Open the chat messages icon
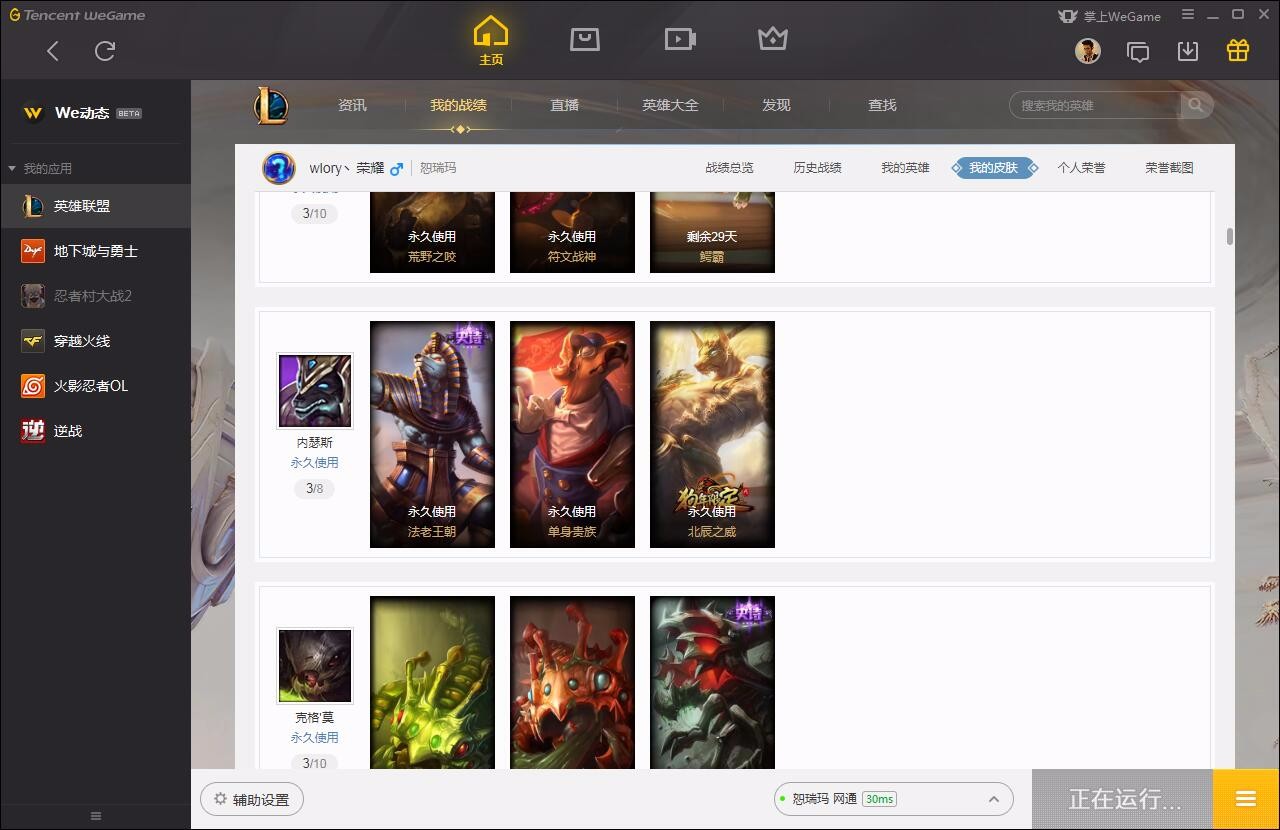The image size is (1280, 830). (1138, 51)
